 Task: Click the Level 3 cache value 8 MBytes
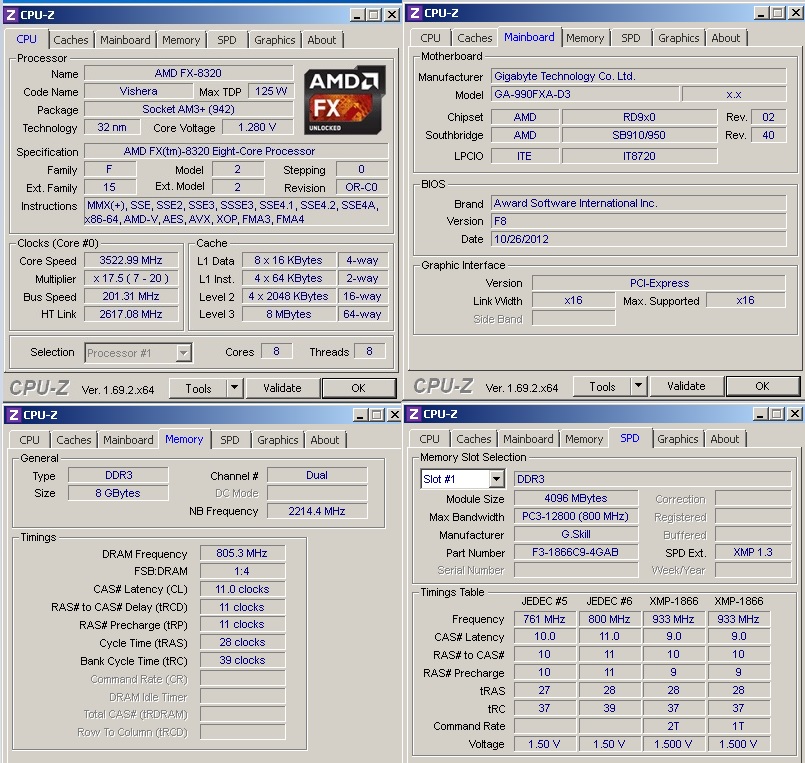pyautogui.click(x=289, y=314)
